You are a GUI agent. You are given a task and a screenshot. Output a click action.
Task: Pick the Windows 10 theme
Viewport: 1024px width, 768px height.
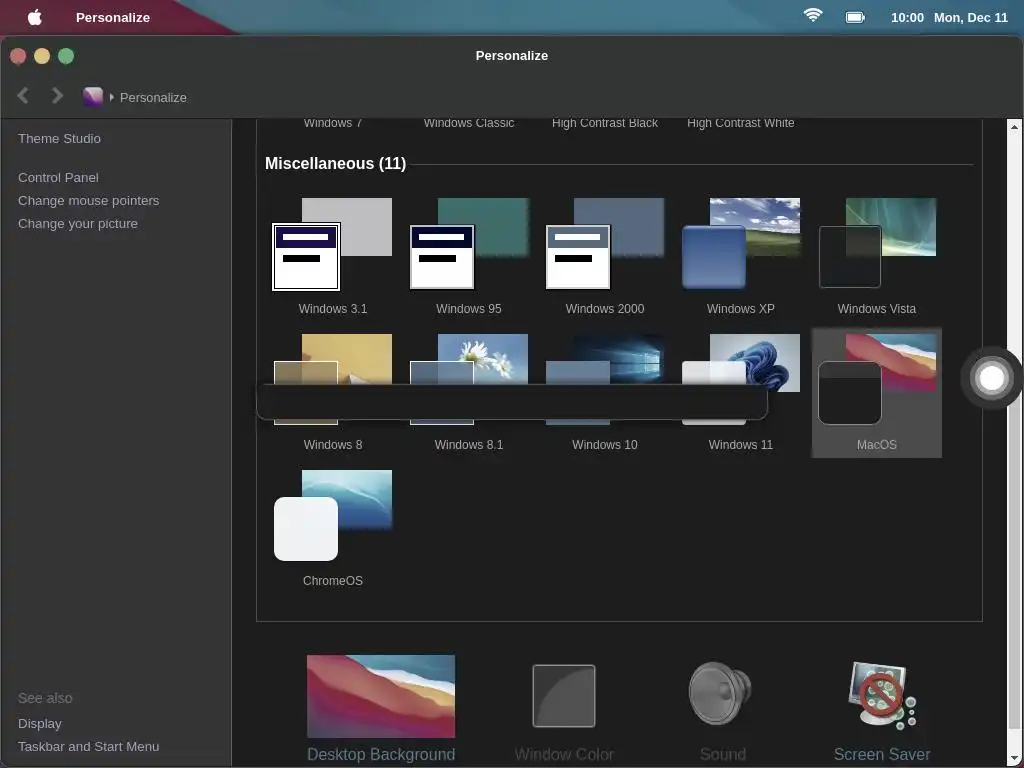(x=605, y=392)
